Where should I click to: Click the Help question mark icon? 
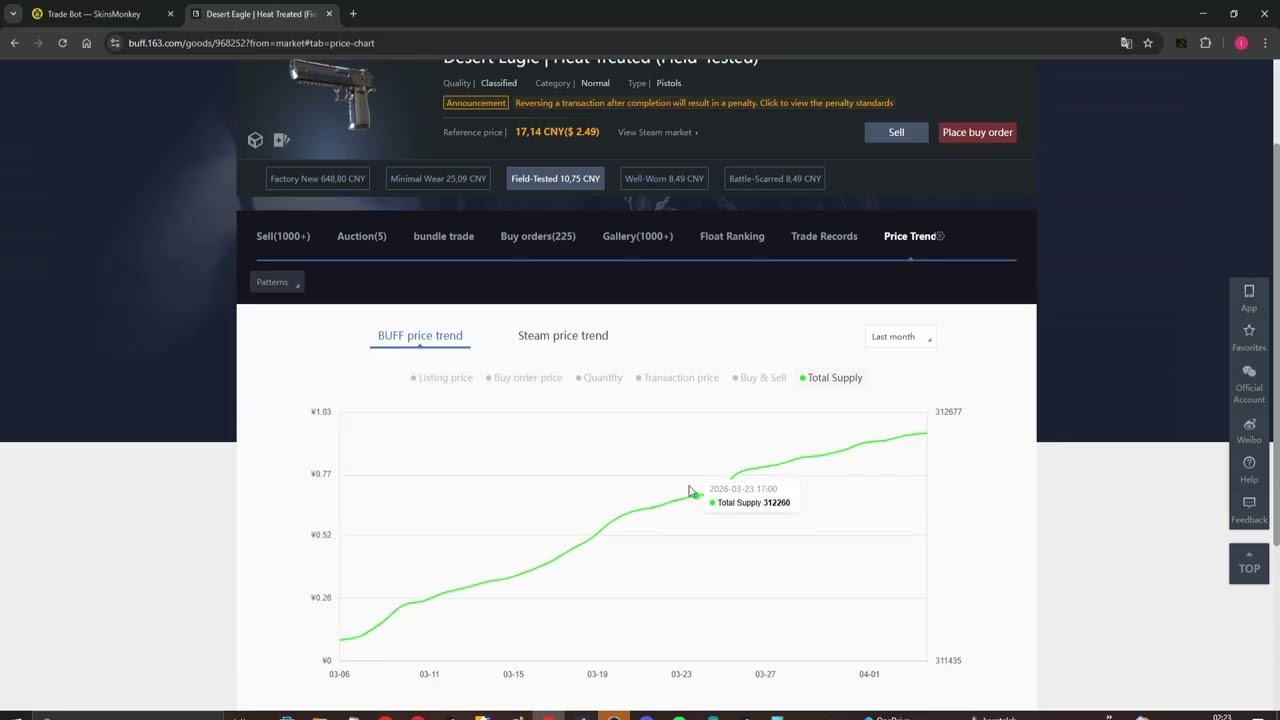point(1249,469)
